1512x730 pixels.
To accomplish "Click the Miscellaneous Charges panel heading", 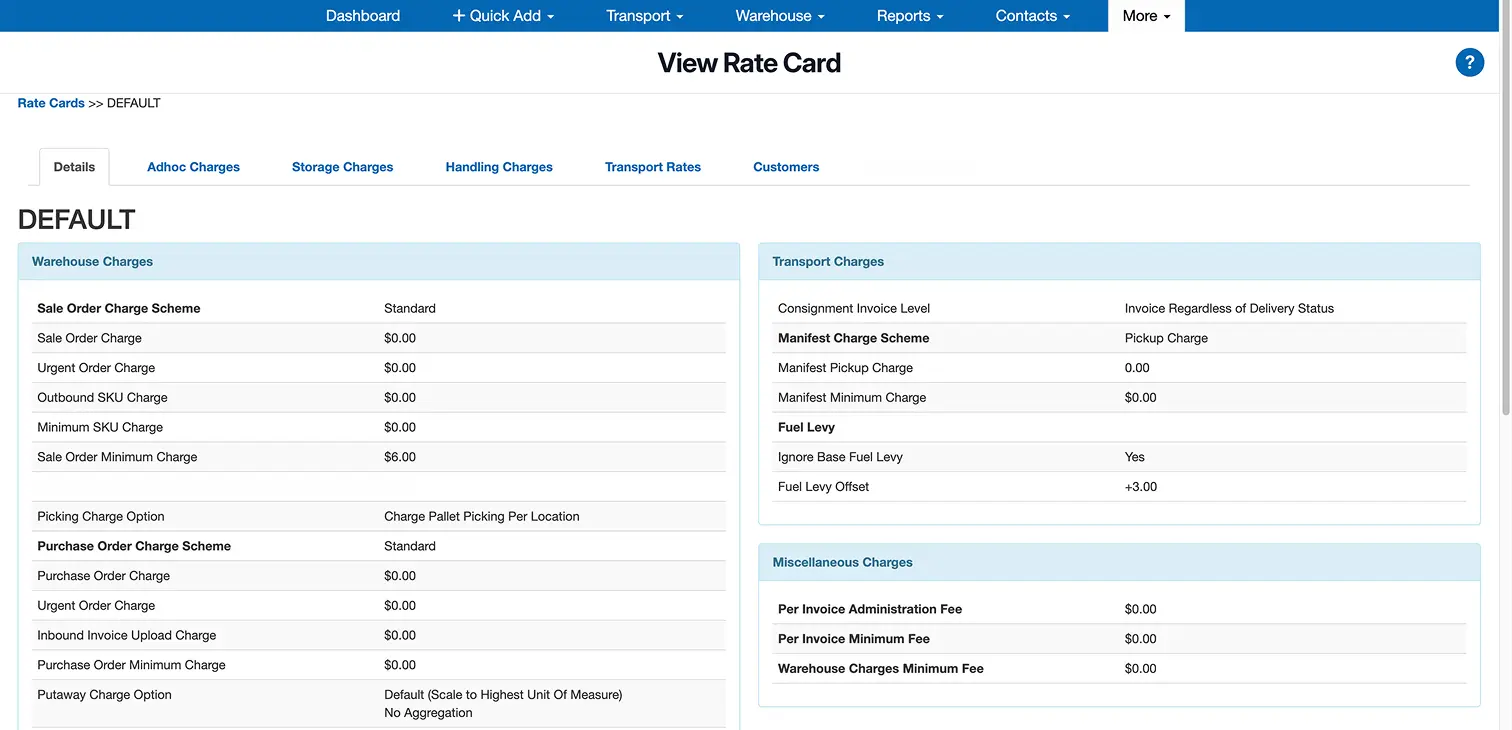I will click(x=842, y=563).
